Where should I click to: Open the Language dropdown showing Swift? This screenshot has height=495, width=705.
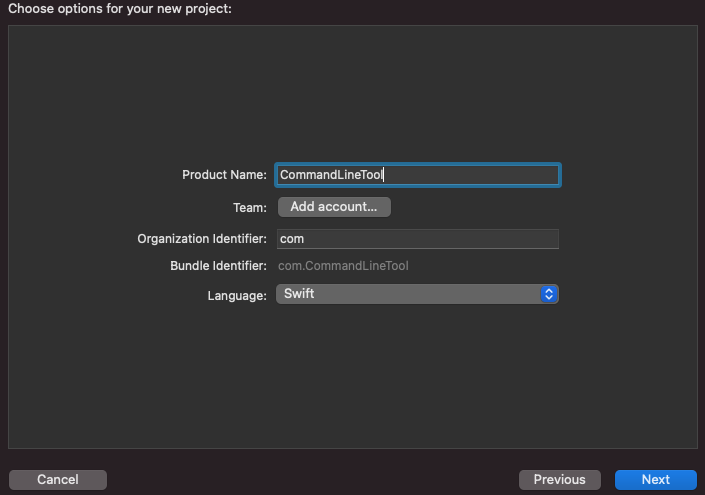(x=417, y=294)
